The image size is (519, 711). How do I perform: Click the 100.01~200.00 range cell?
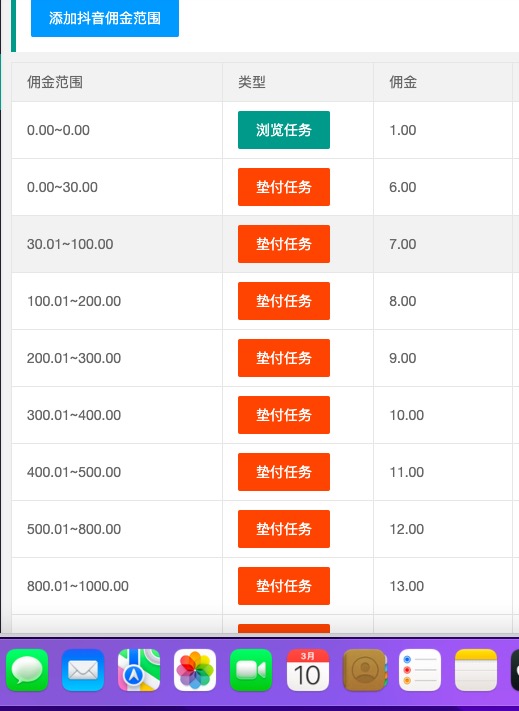(117, 301)
